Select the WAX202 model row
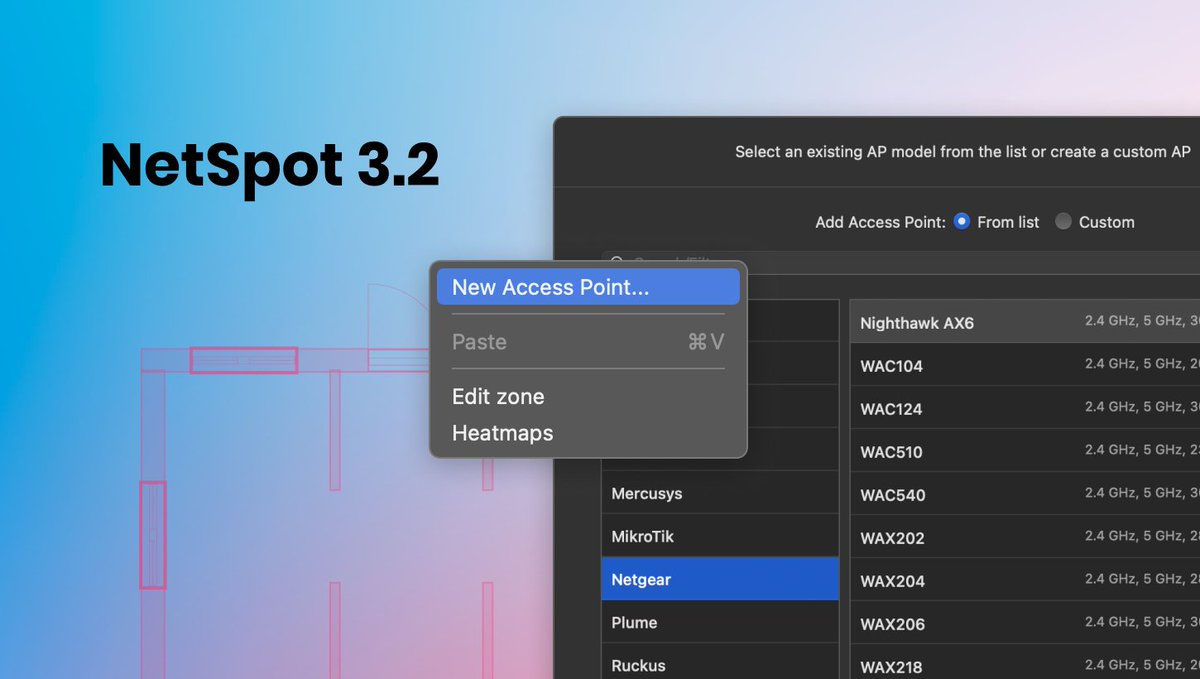 pos(1025,537)
